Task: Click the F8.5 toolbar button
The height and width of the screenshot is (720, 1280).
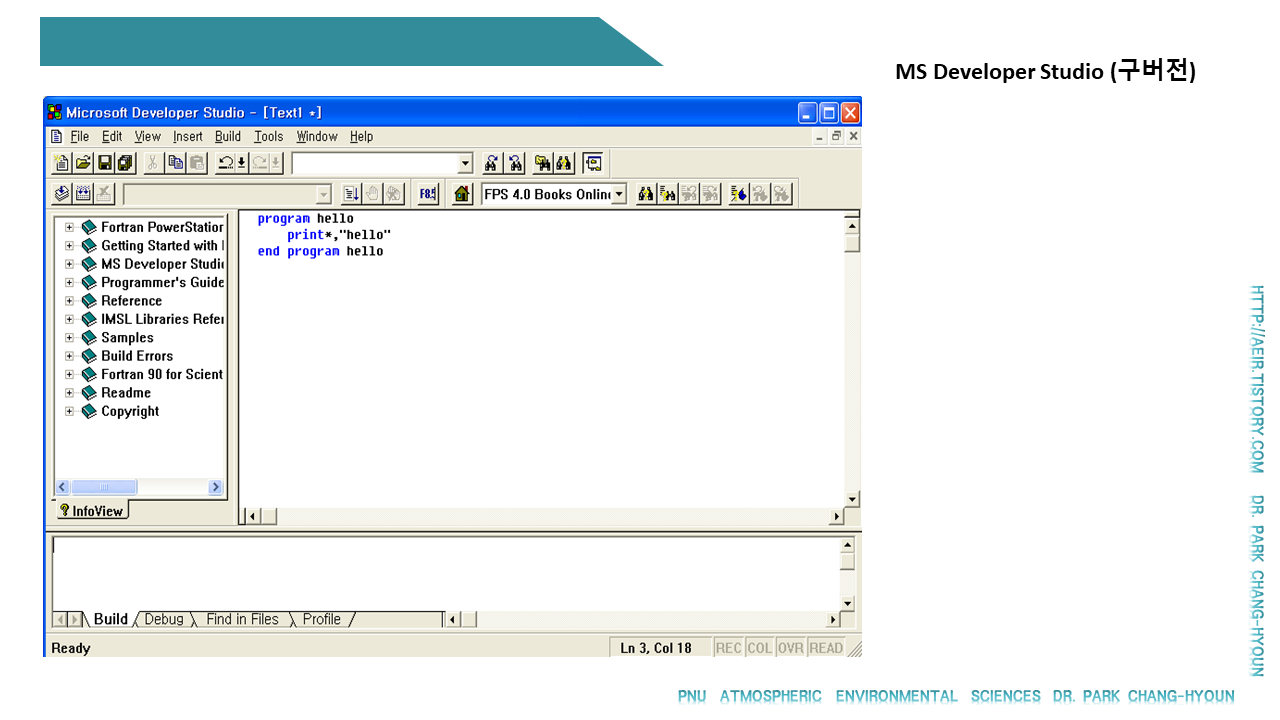Action: [x=428, y=194]
